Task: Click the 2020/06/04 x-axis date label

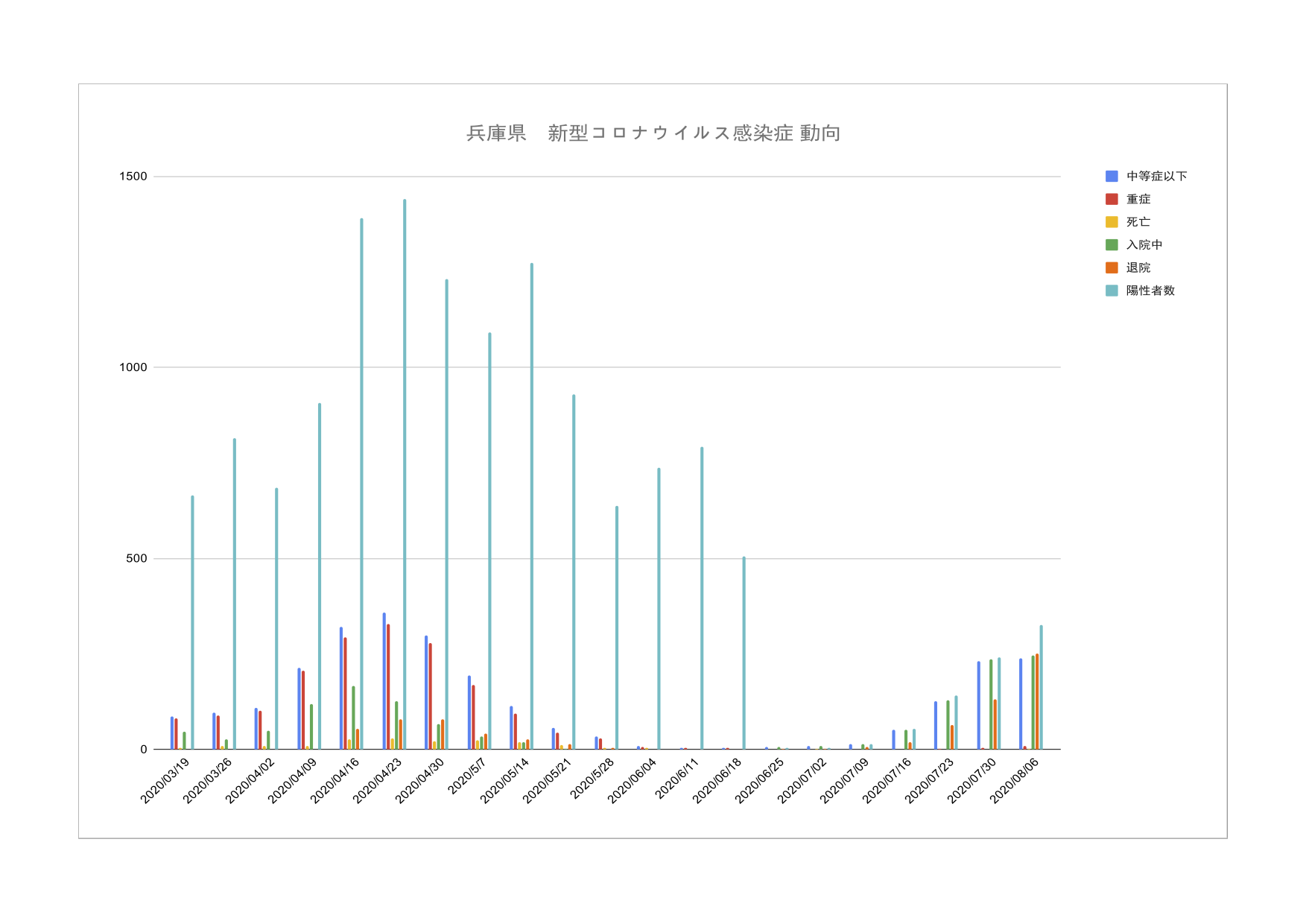Action: [x=633, y=780]
